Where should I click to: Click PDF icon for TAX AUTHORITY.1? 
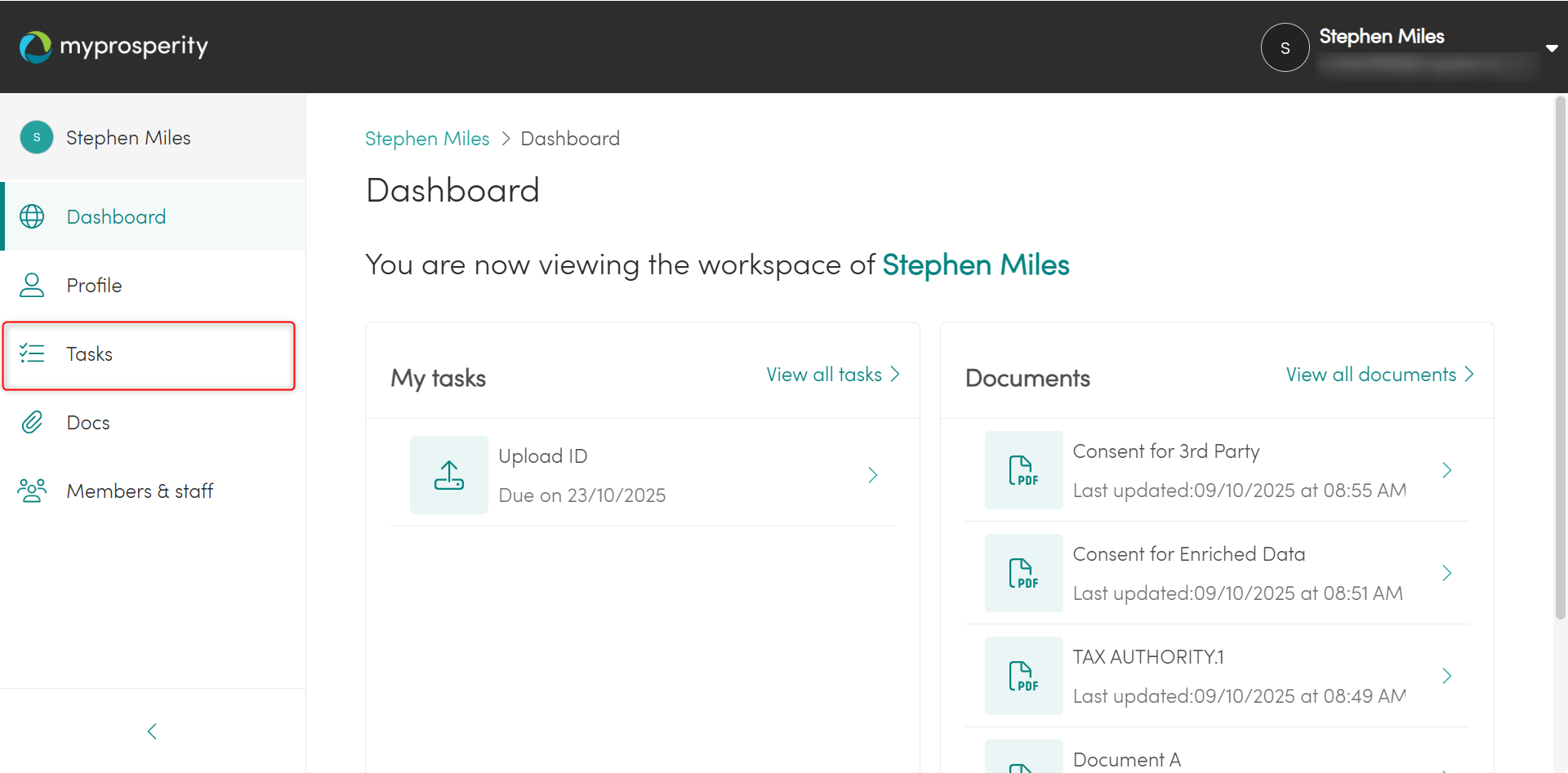pyautogui.click(x=1023, y=676)
